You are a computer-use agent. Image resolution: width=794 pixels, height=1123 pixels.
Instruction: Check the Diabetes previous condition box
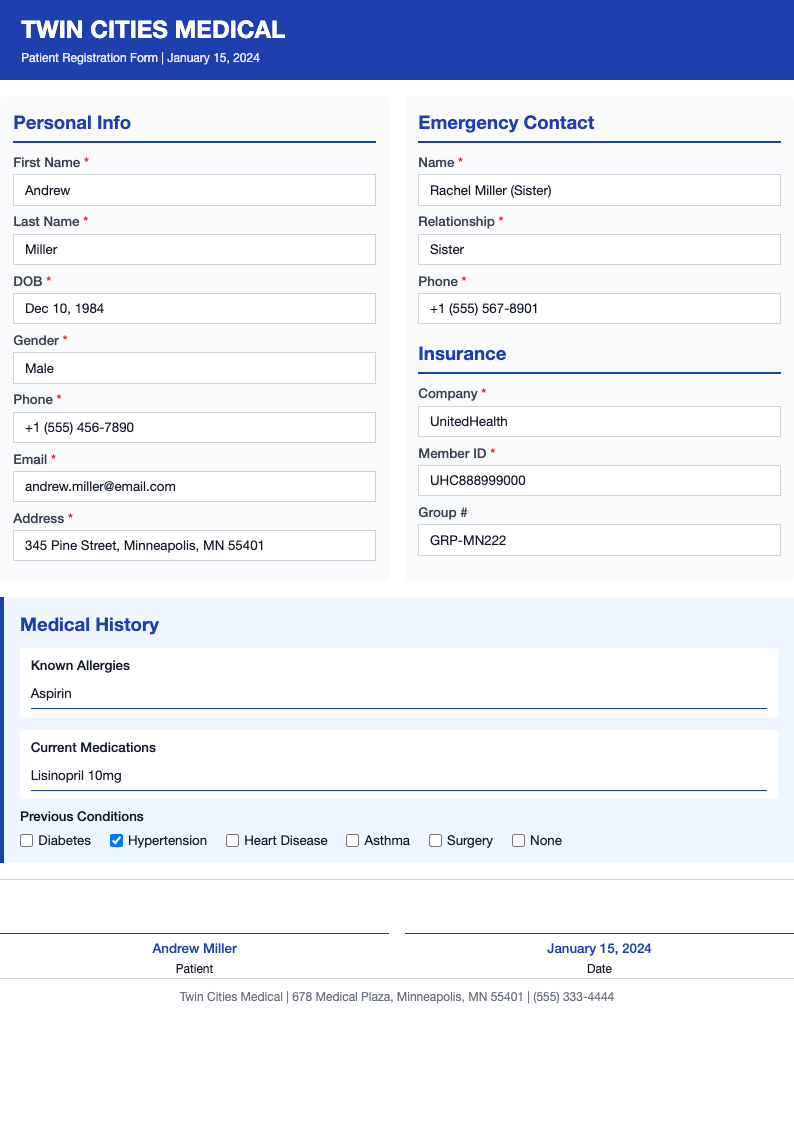(26, 840)
